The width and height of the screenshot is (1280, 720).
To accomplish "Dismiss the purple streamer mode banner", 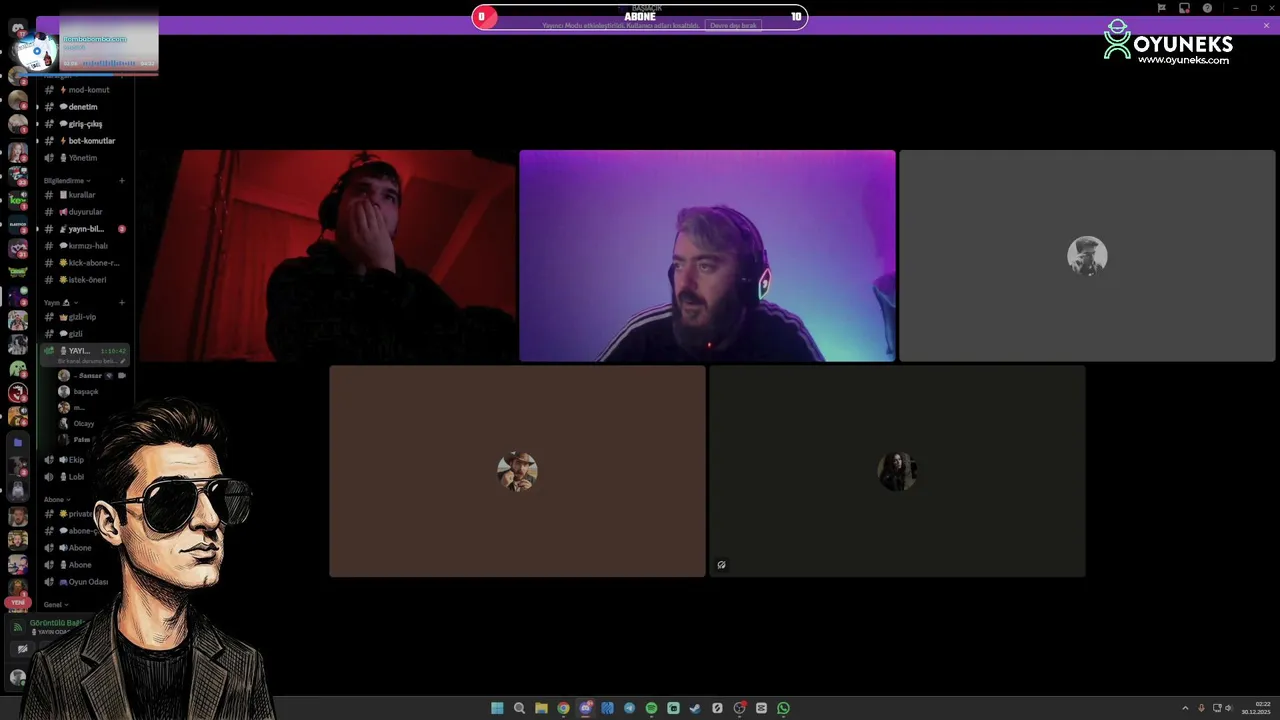I will tap(1266, 25).
